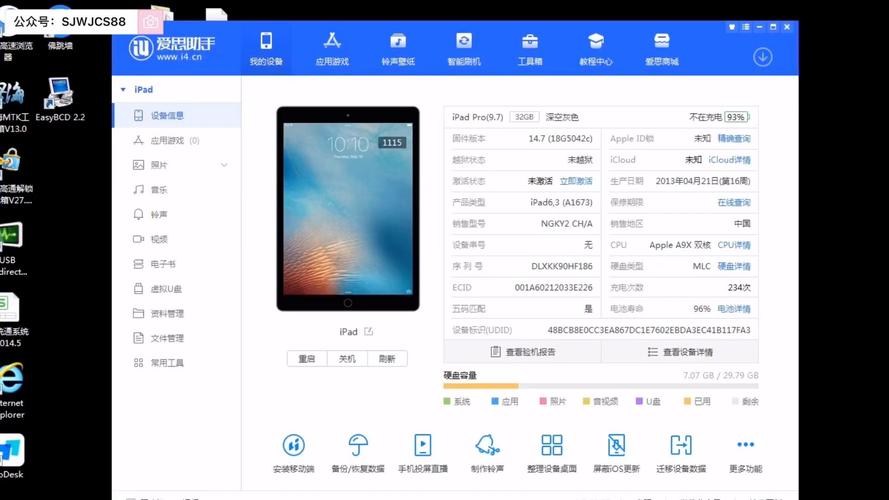This screenshot has height=500, width=889.
Task: Open CPU详情 link
Action: [734, 245]
